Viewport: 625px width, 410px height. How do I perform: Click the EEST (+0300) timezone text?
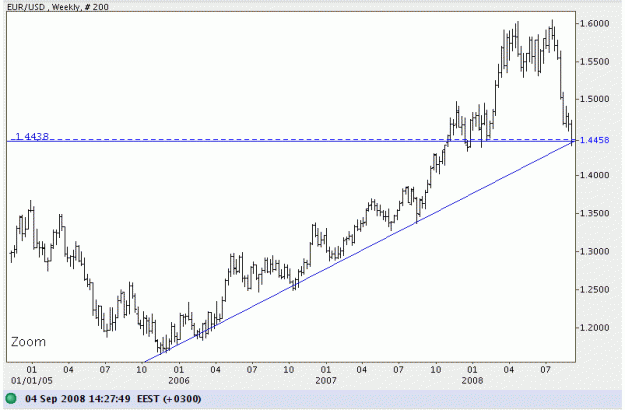tap(169, 398)
